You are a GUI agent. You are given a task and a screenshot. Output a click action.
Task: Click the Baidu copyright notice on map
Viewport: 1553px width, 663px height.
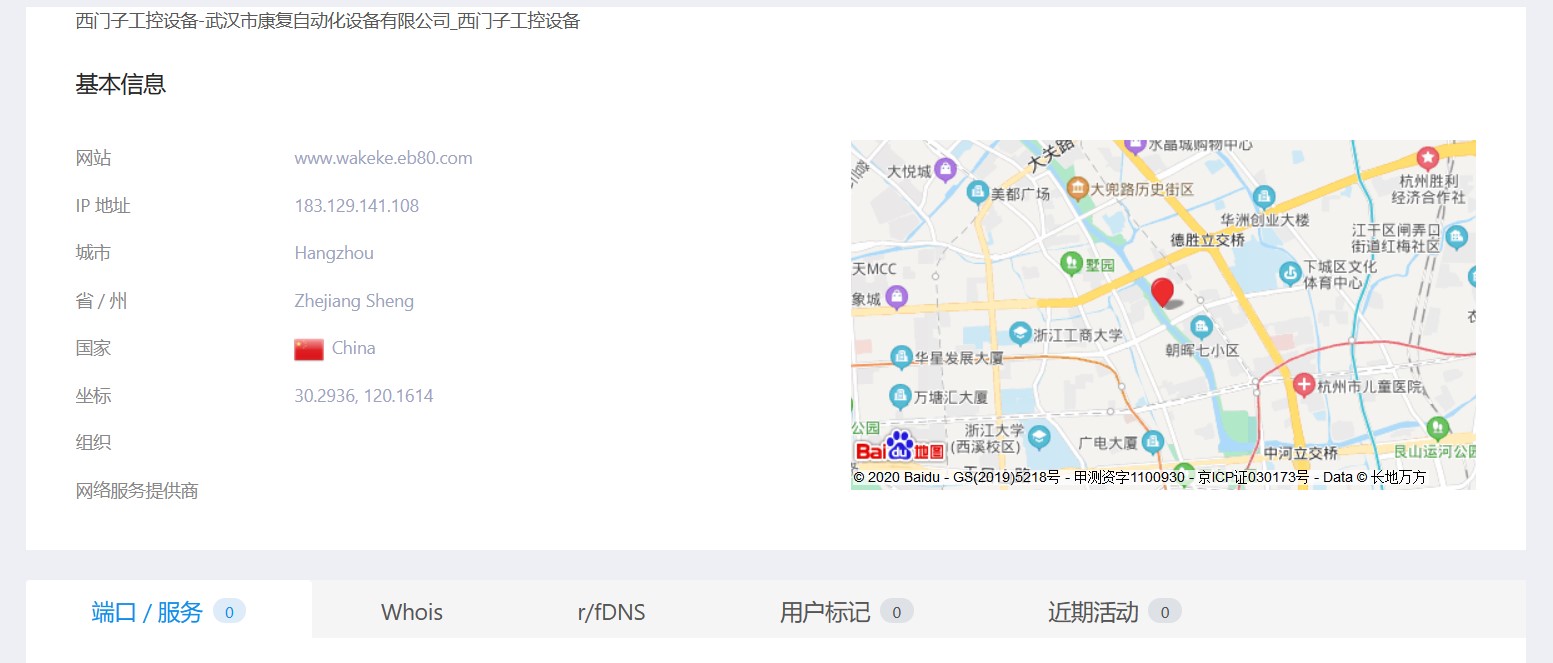click(x=1140, y=478)
